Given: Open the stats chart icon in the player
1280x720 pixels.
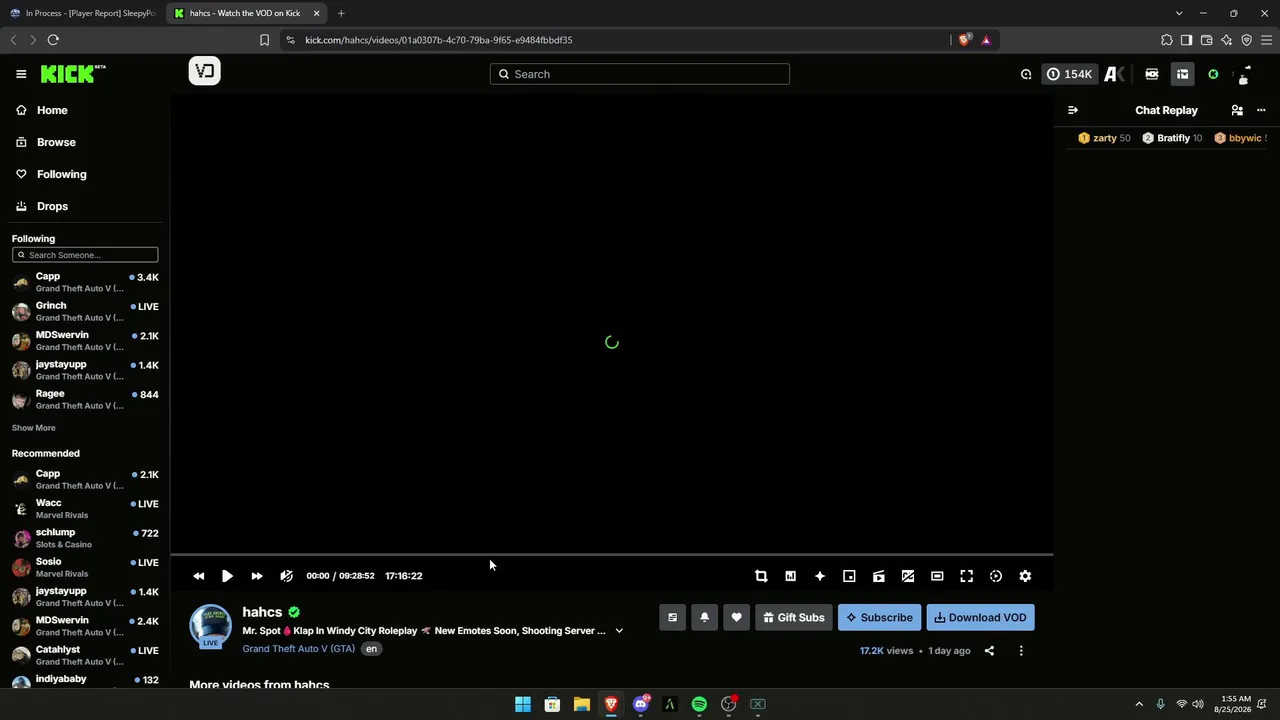Looking at the screenshot, I should [790, 576].
